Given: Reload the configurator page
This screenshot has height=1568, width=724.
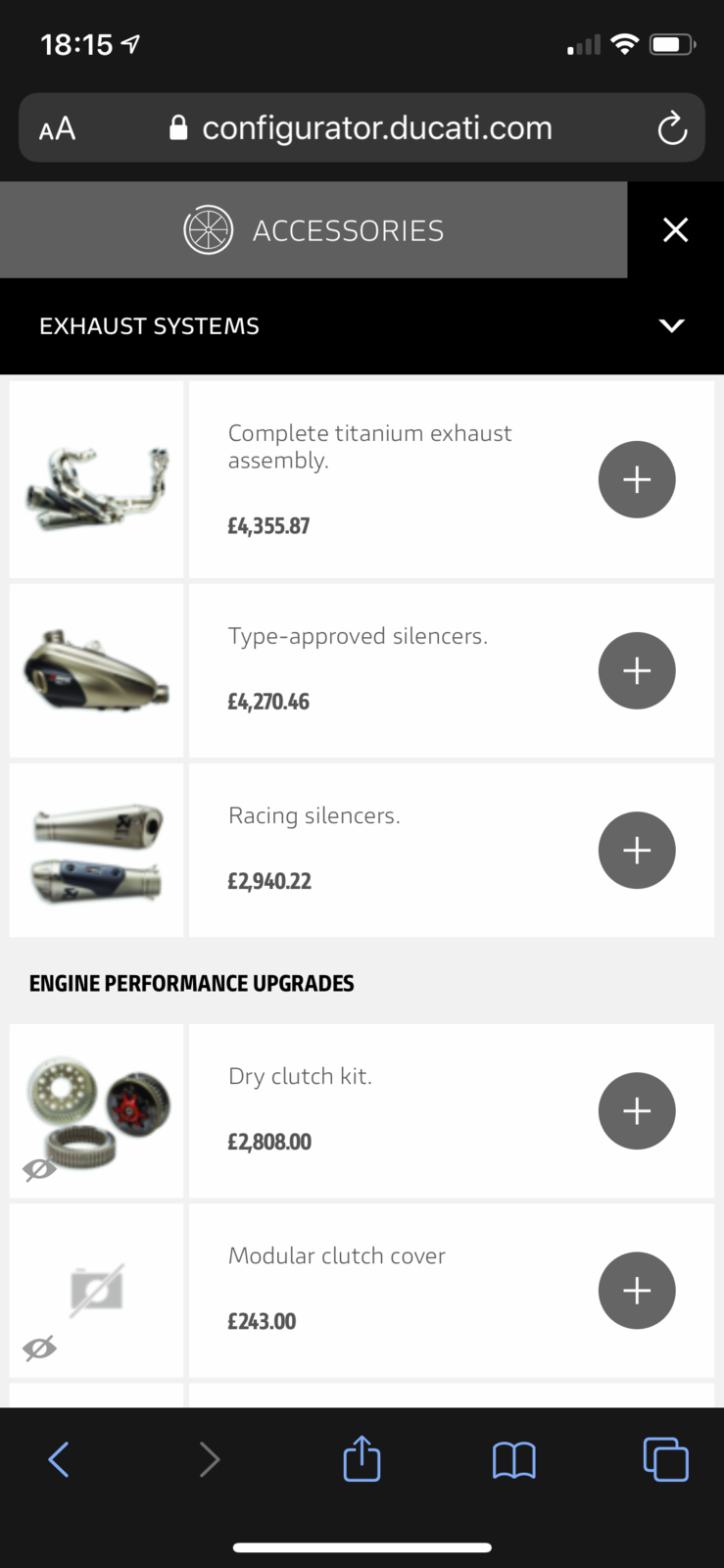Looking at the screenshot, I should [x=672, y=128].
